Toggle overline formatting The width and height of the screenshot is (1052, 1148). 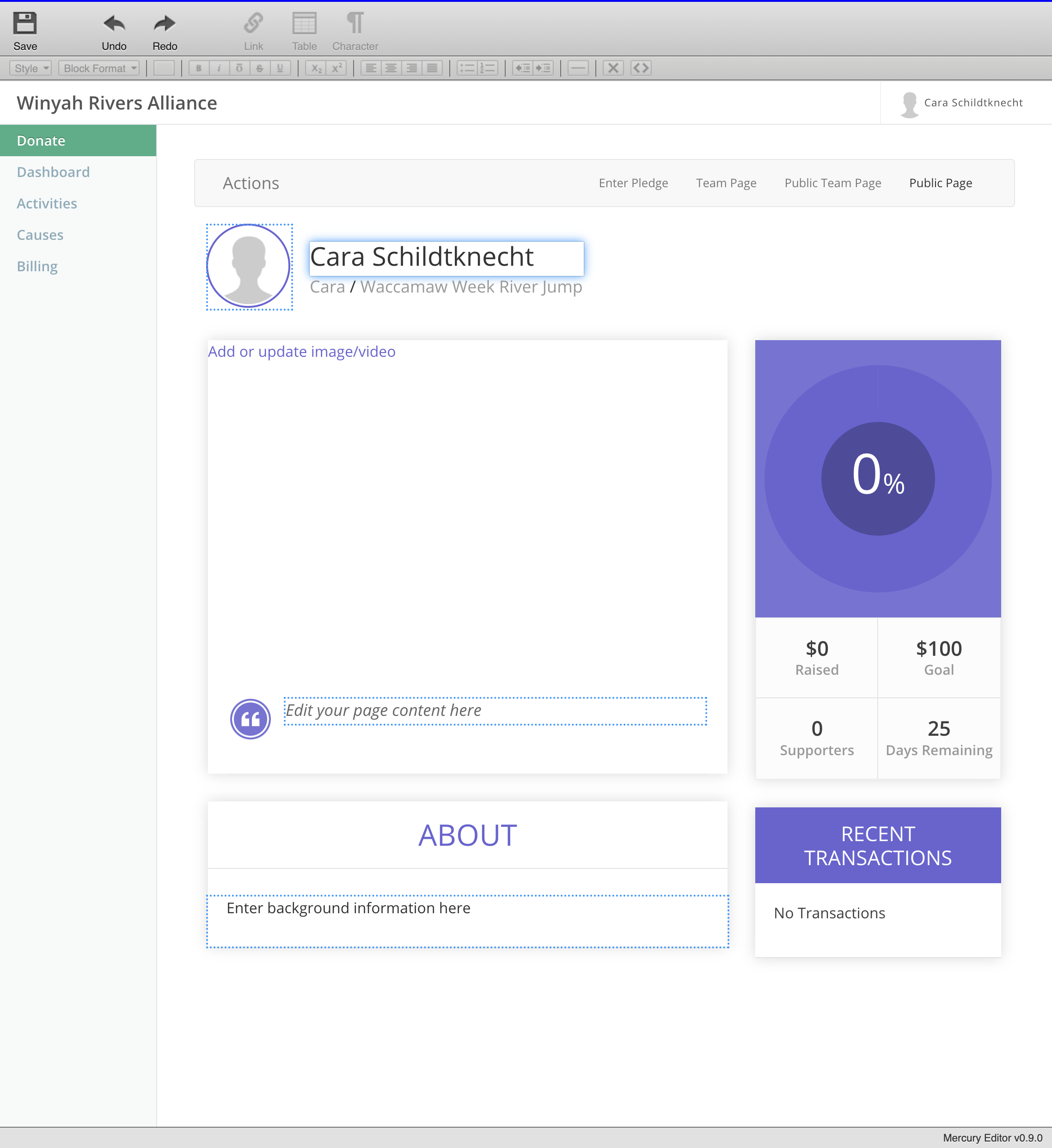239,68
